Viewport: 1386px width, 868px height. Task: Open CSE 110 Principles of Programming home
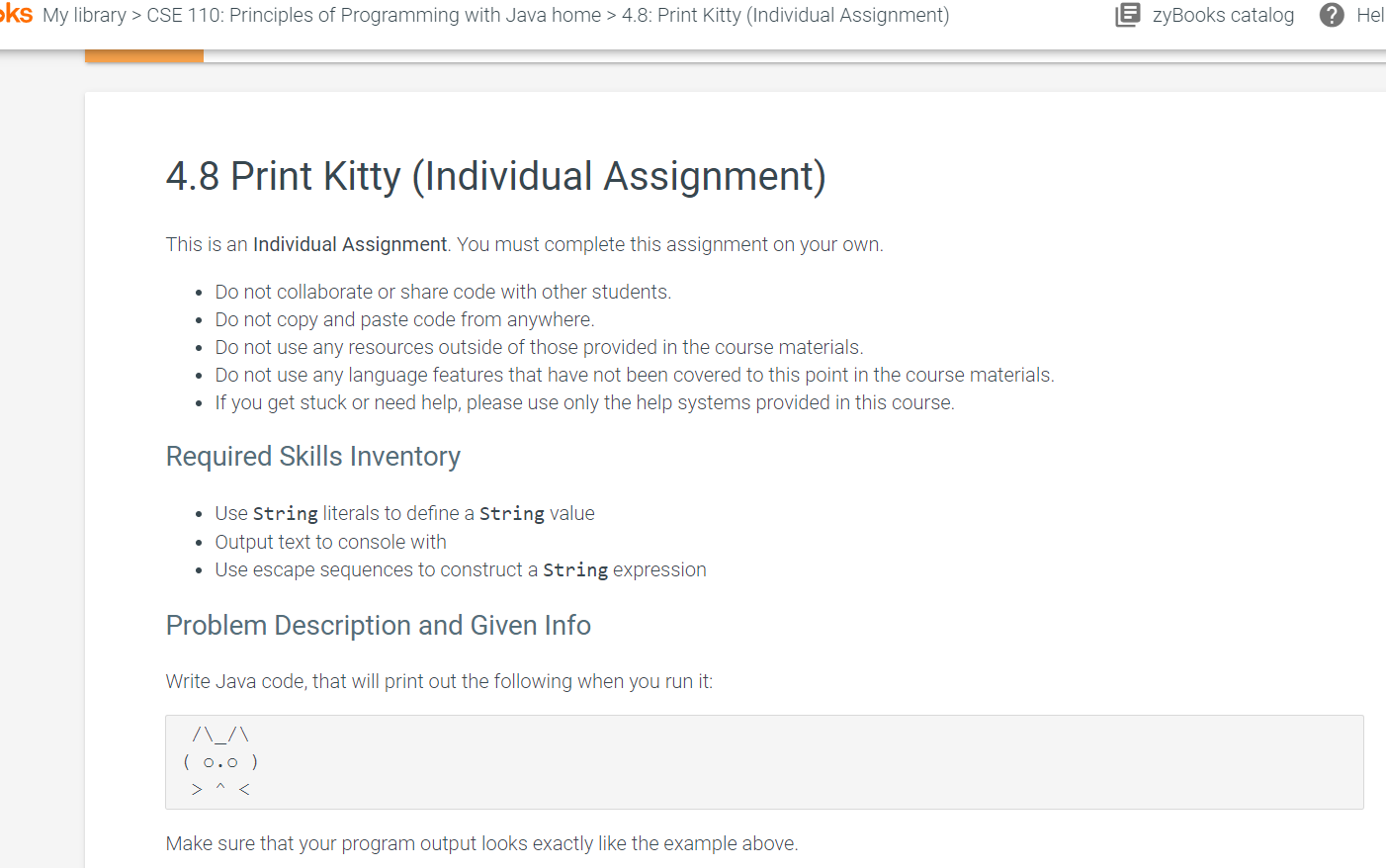(x=374, y=15)
